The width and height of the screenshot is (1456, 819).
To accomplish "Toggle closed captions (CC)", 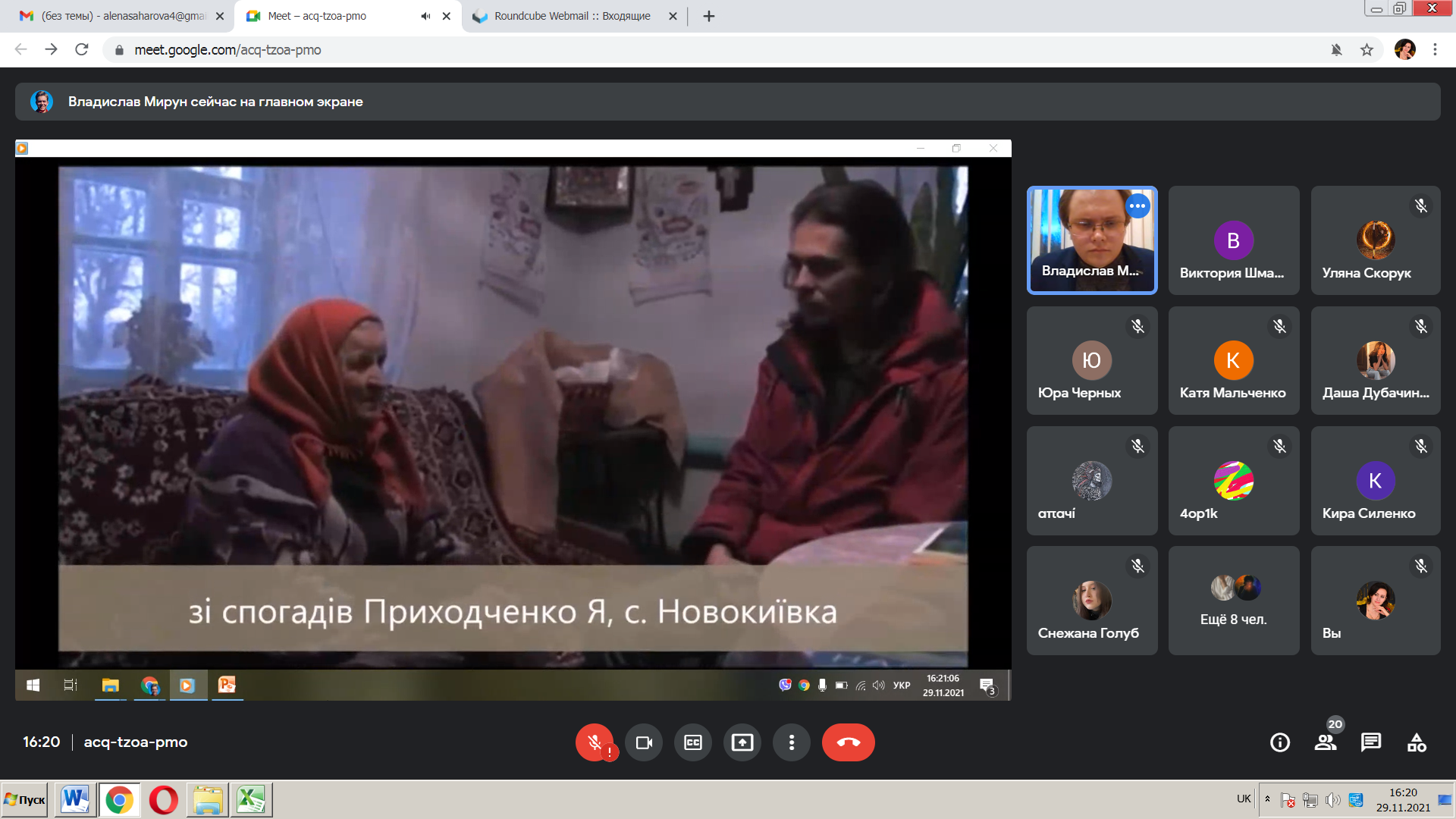I will tap(693, 742).
